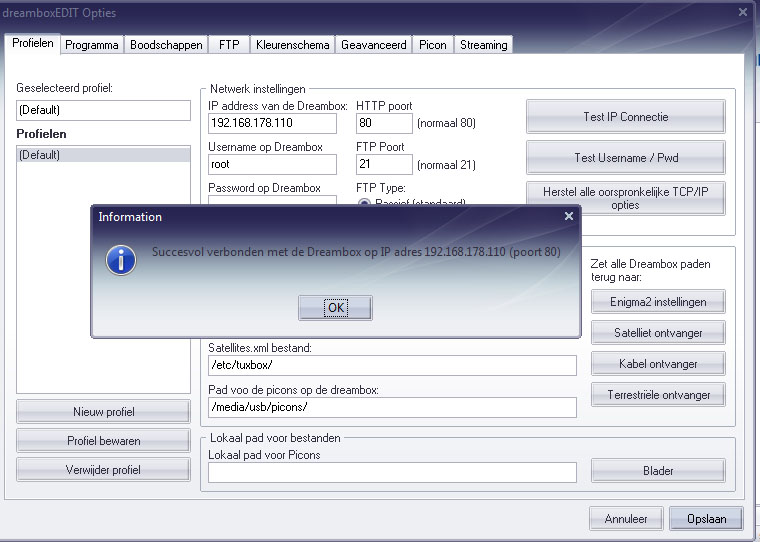The image size is (760, 542).
Task: Click the FTP Poort field
Action: click(x=384, y=164)
